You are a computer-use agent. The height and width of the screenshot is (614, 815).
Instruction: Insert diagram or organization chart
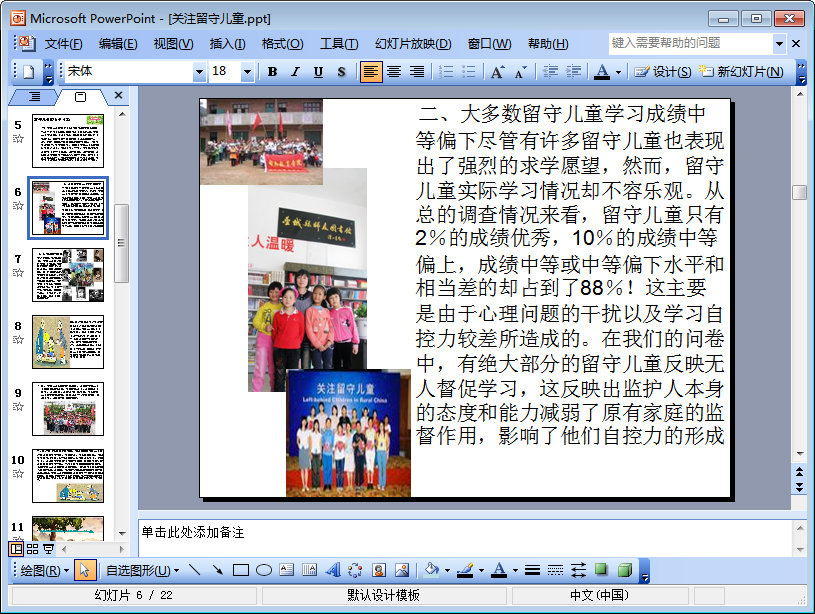point(356,570)
